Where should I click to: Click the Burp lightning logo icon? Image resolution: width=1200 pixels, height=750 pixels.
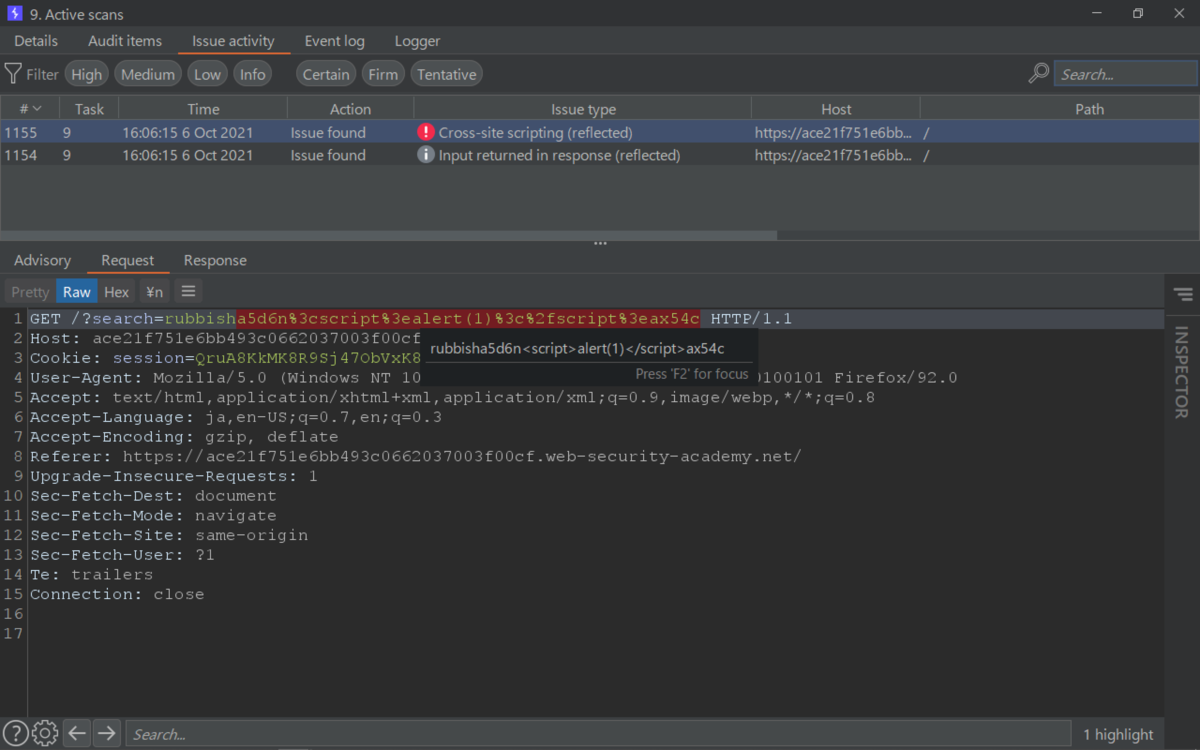(14, 14)
